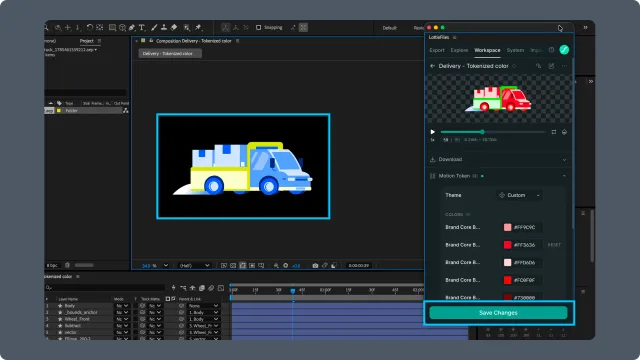Select the Project panel tab

tap(87, 41)
